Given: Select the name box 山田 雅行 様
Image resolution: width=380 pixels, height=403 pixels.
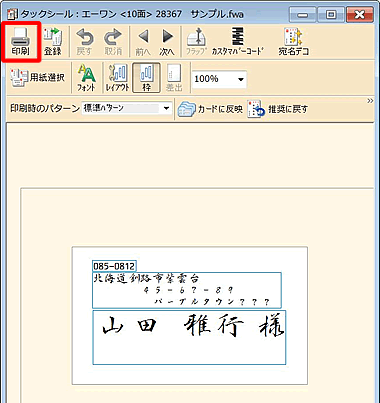Looking at the screenshot, I should (x=189, y=337).
